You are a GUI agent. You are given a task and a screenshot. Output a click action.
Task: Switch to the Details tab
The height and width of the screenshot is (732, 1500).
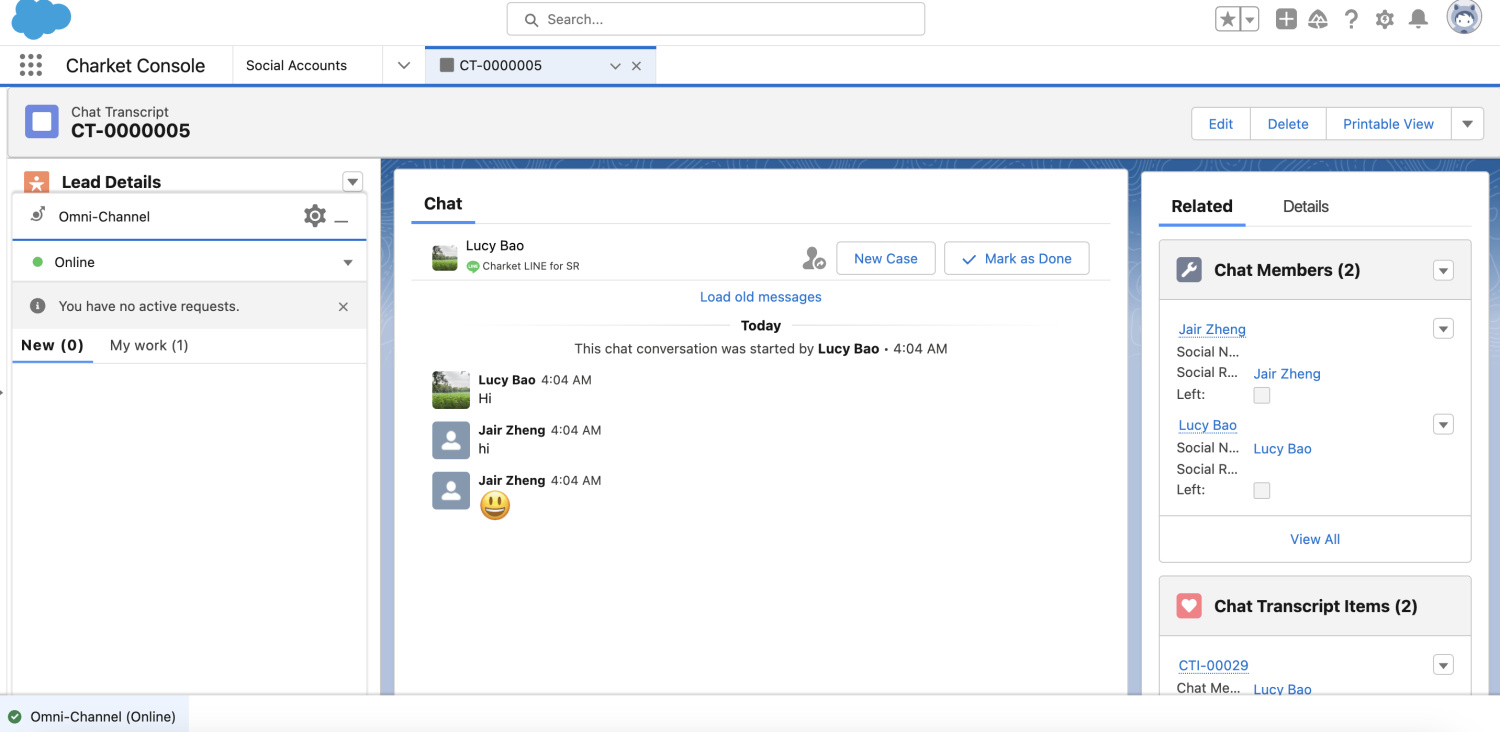tap(1306, 207)
